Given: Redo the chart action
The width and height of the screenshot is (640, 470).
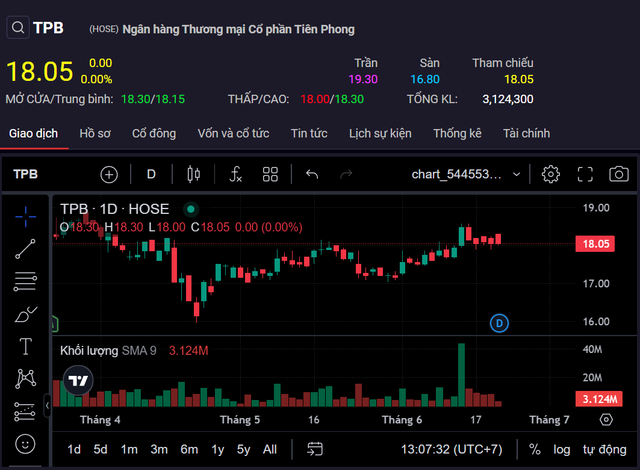Looking at the screenshot, I should pyautogui.click(x=346, y=174).
